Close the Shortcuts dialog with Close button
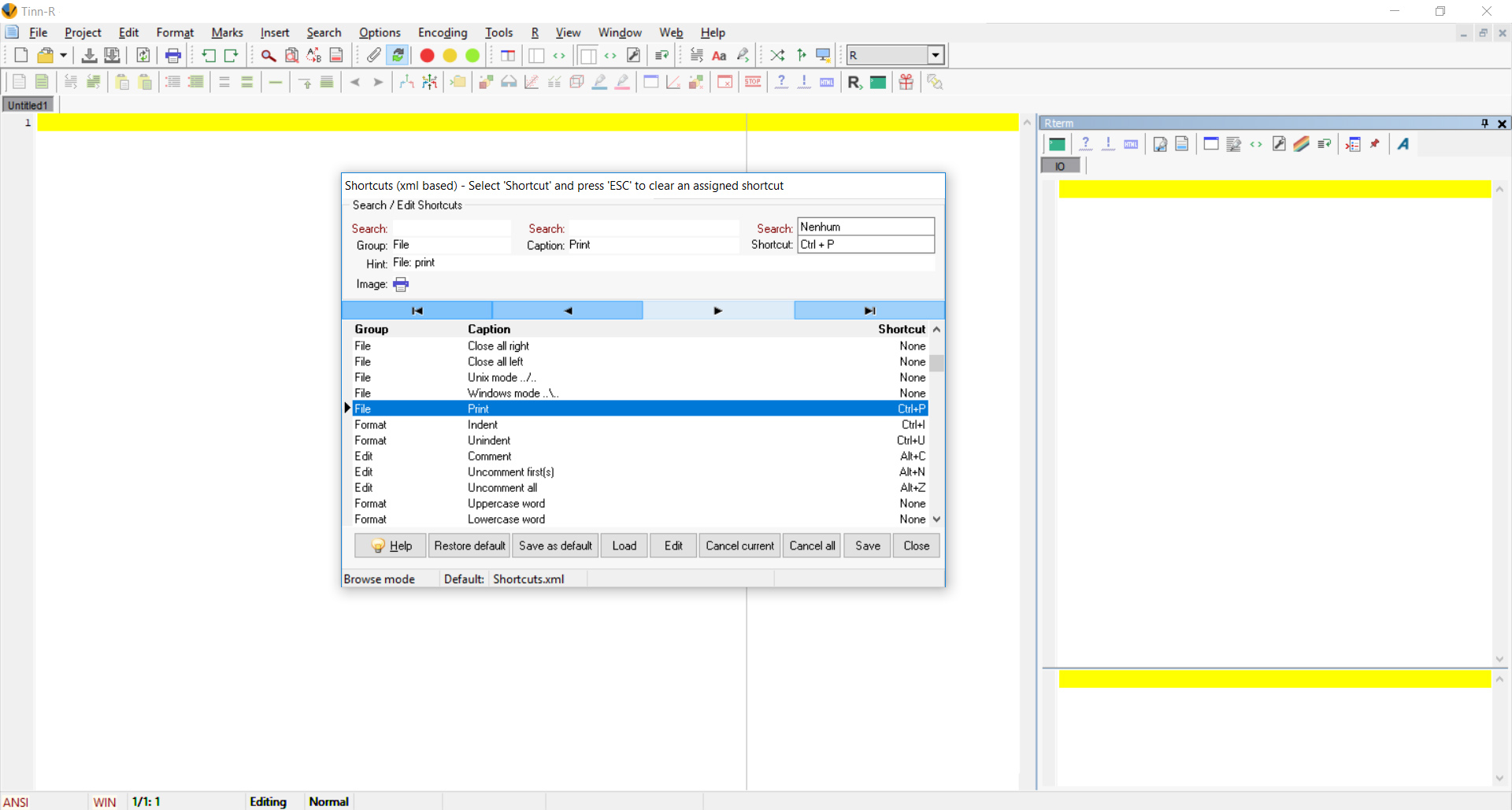 (917, 546)
